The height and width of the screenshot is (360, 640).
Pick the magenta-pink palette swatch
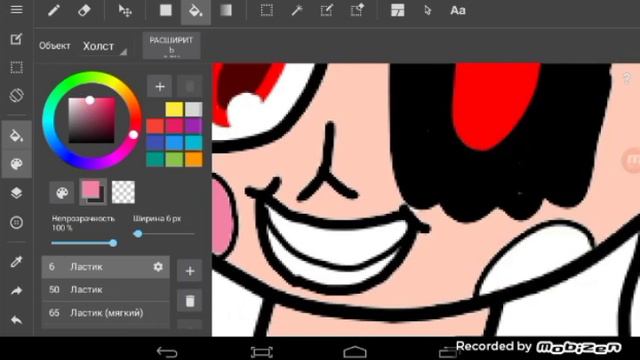tap(174, 126)
